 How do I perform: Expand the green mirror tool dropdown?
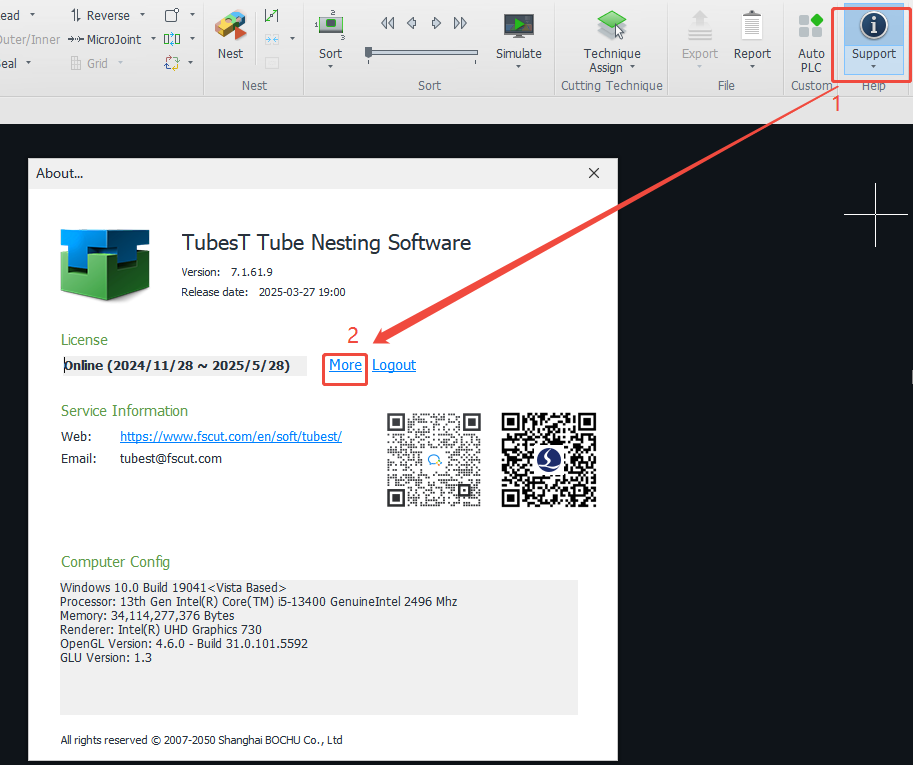coord(192,39)
